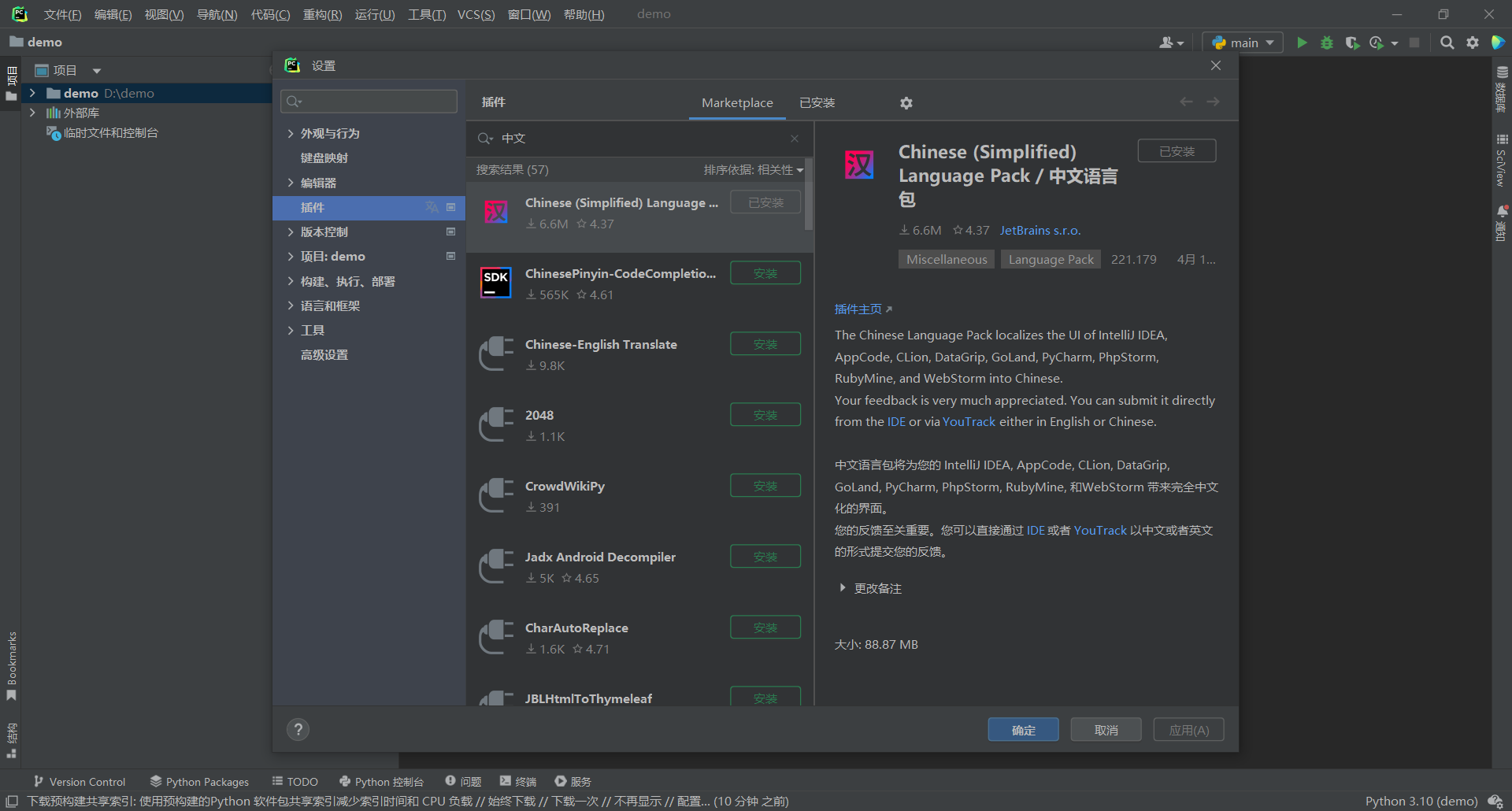This screenshot has height=811, width=1512.
Task: Install the Chinese-English Translate plugin
Action: click(x=765, y=344)
